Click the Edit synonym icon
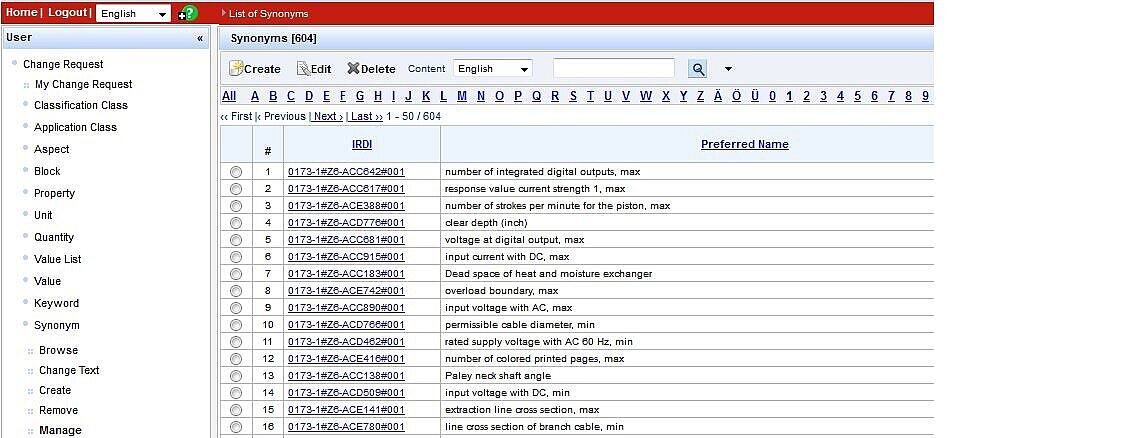1125x438 pixels. point(303,69)
